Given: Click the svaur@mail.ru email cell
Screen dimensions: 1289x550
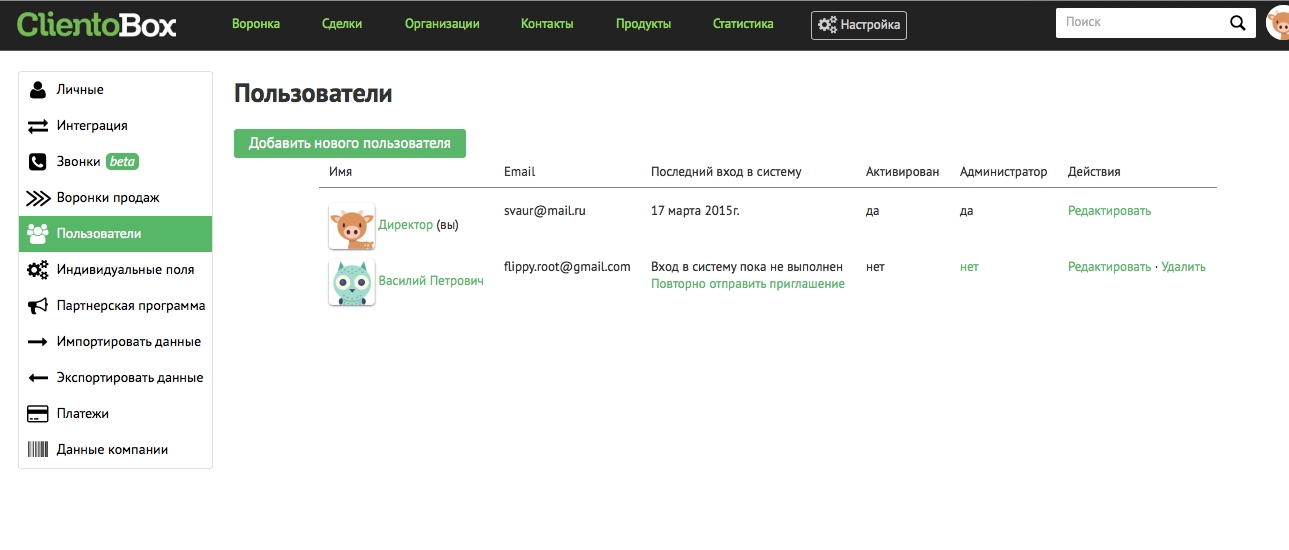Looking at the screenshot, I should click(x=545, y=211).
